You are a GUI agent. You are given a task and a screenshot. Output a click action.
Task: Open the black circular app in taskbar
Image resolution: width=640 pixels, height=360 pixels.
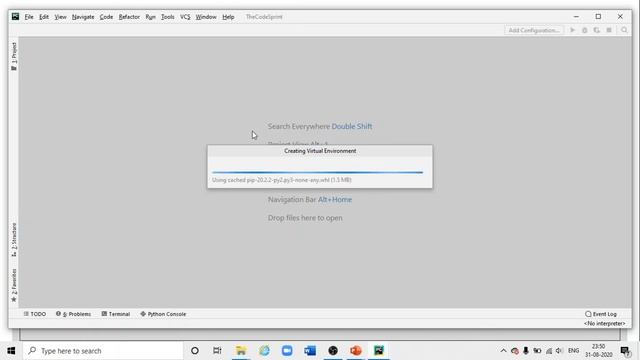point(333,351)
